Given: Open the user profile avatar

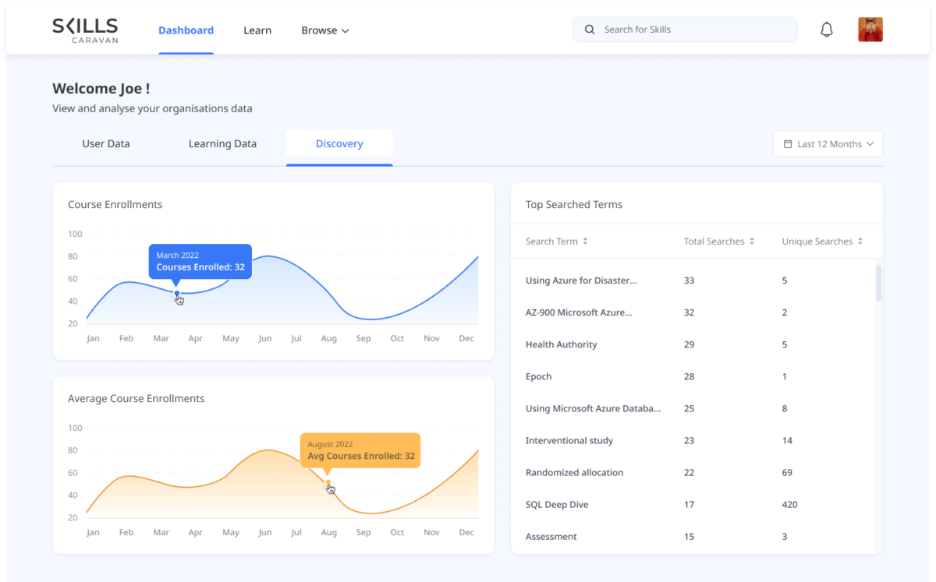Looking at the screenshot, I should (870, 30).
